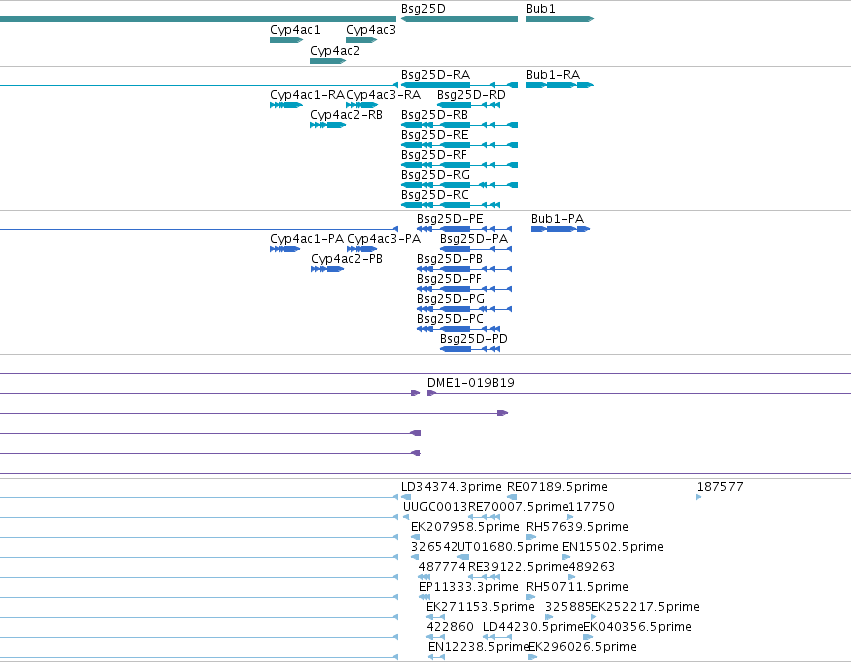Image resolution: width=851 pixels, height=662 pixels.
Task: Click EST EK207958.5prime
Action: pos(416,537)
